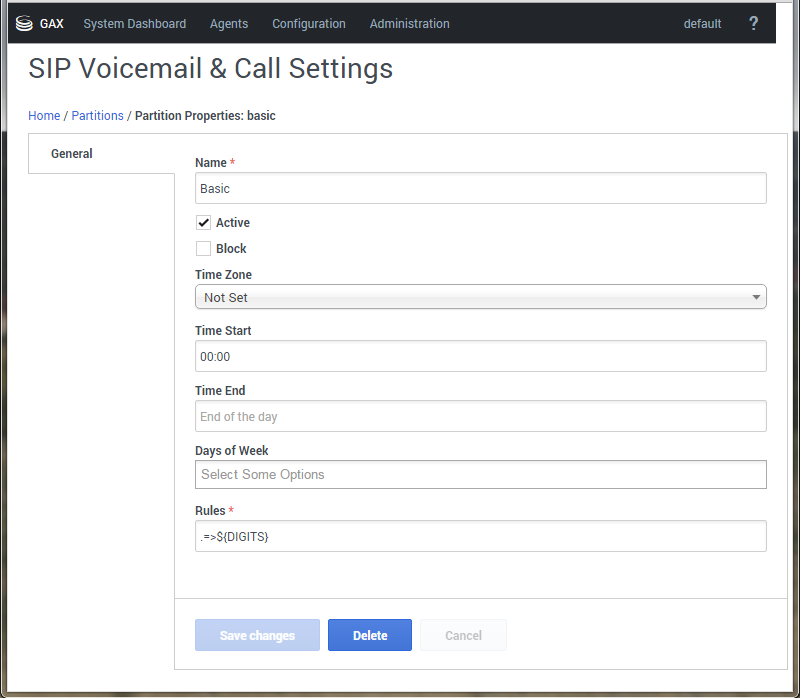
Task: Go to Home breadcrumb link
Action: pos(44,116)
